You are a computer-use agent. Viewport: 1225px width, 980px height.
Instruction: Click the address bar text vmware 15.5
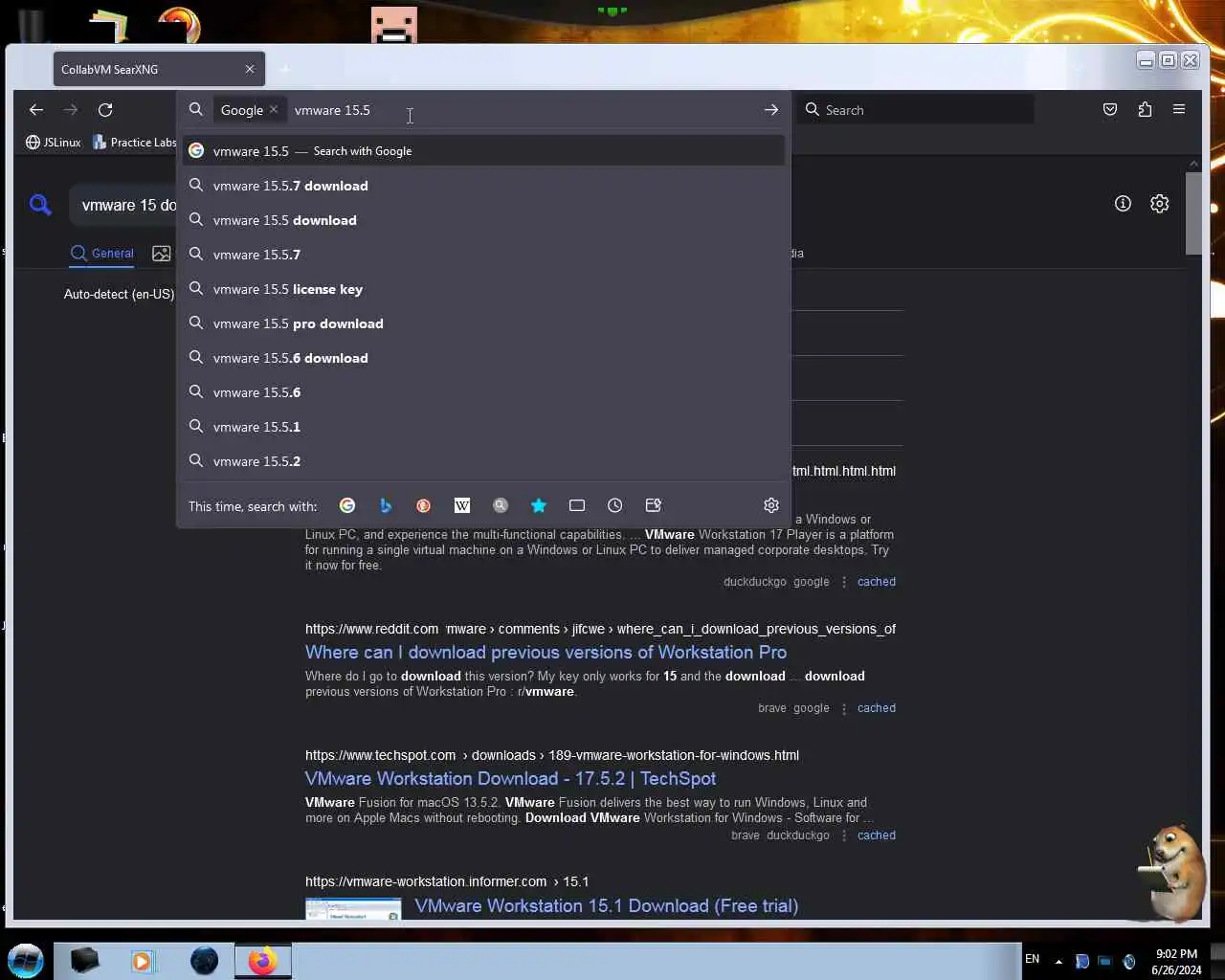pyautogui.click(x=332, y=110)
